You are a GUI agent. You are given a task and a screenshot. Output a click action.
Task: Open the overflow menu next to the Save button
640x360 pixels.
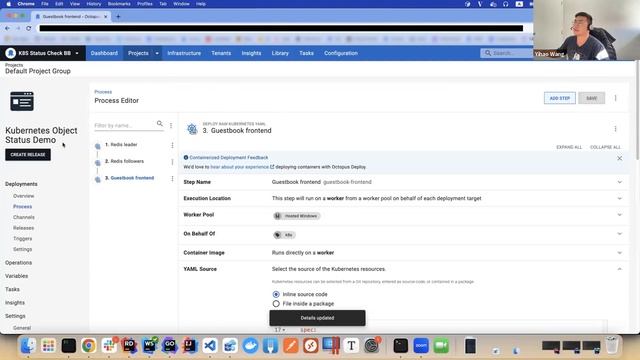(x=616, y=98)
